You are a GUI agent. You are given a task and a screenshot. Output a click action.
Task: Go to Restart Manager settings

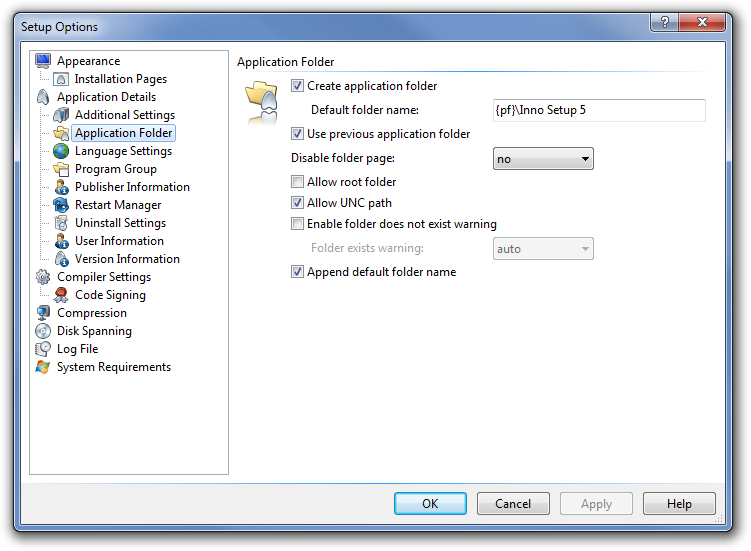tap(118, 205)
